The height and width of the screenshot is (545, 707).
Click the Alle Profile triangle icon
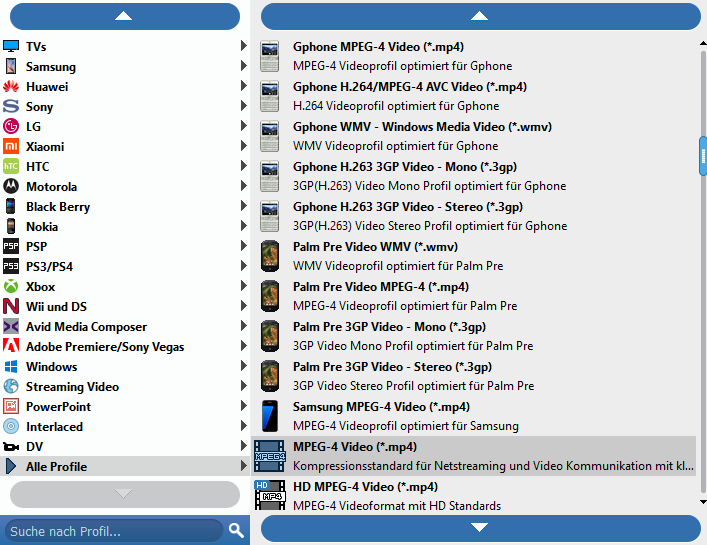[11, 466]
